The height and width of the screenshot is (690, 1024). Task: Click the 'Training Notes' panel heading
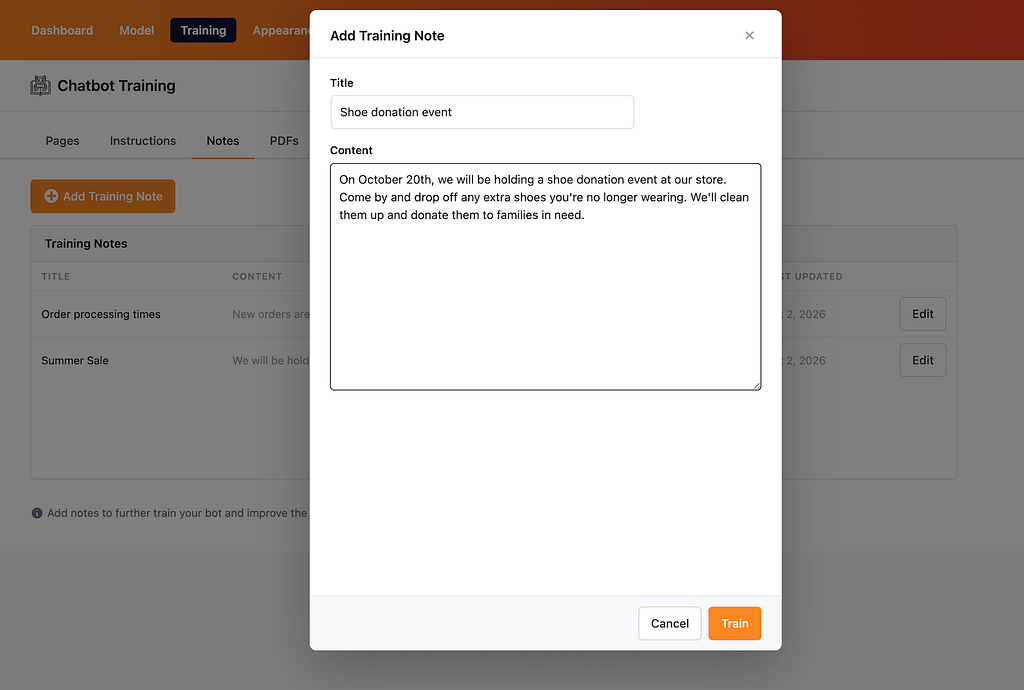coord(86,243)
